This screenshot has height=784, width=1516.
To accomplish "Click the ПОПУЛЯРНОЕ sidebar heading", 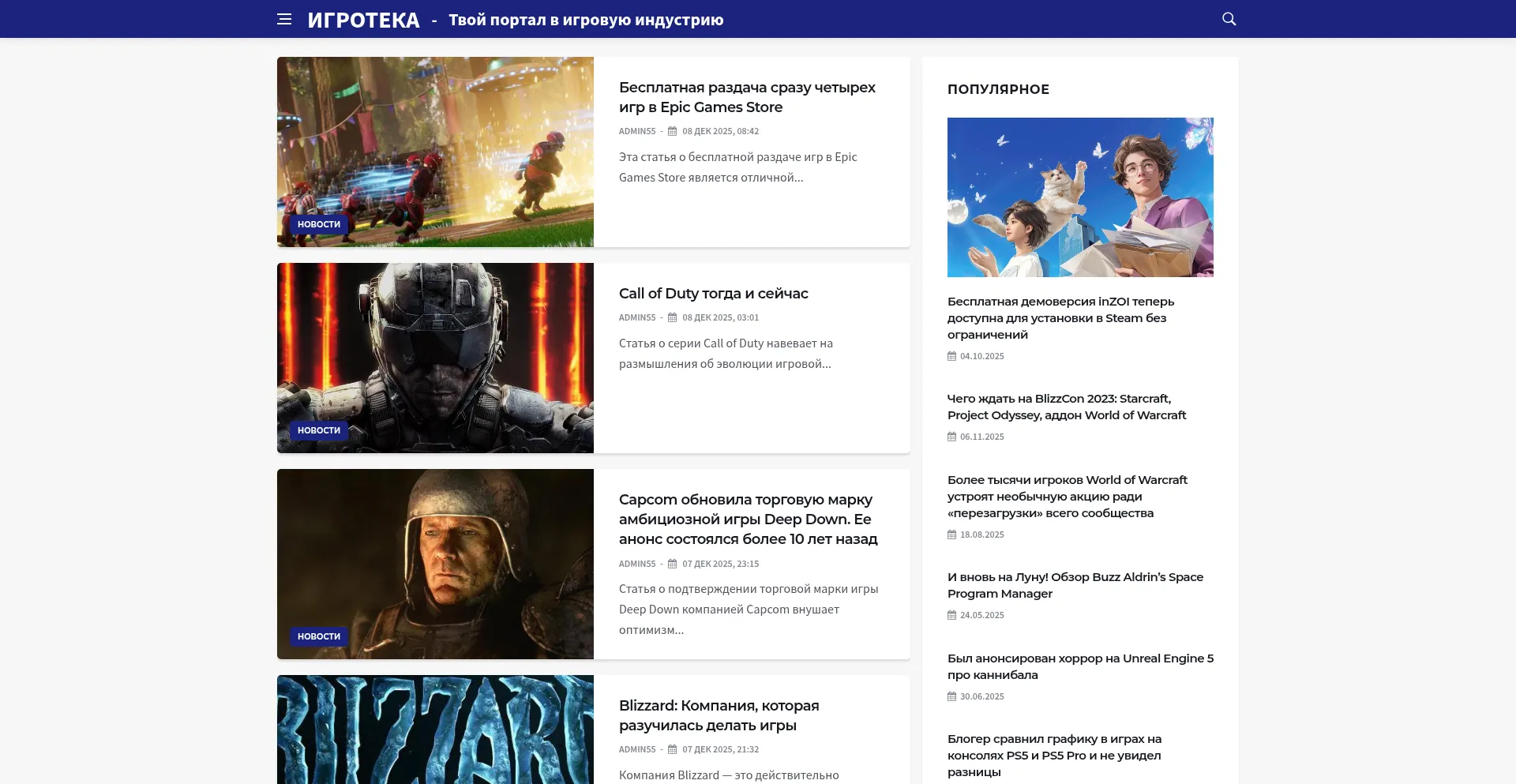I will point(998,89).
